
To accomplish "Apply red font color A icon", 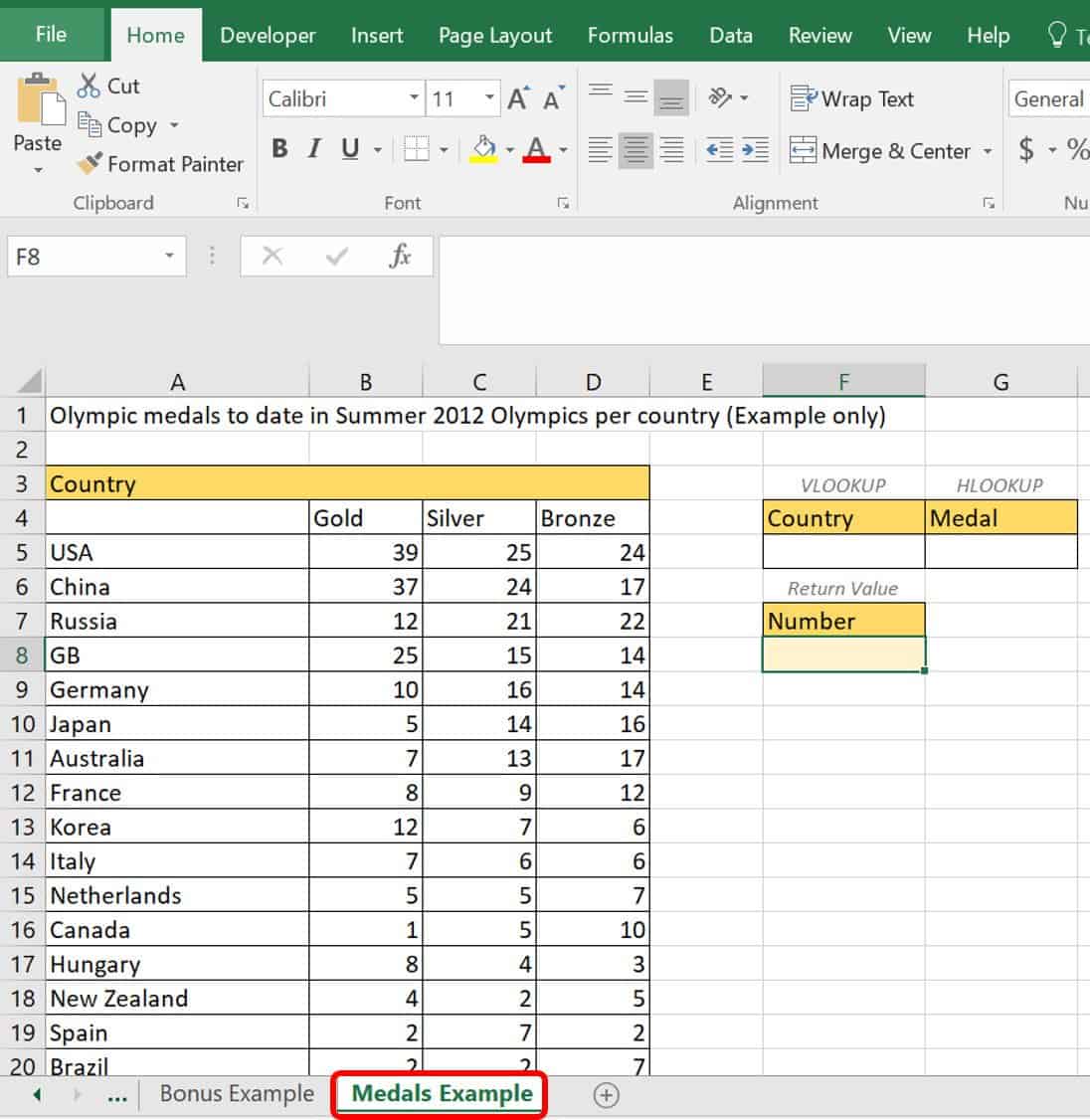I will (x=536, y=149).
